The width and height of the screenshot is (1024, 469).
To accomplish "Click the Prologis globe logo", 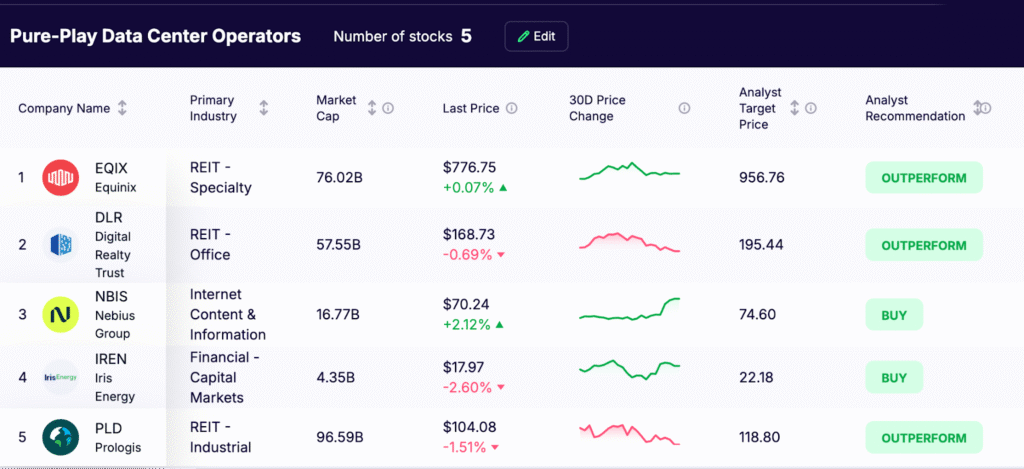I will 61,437.
